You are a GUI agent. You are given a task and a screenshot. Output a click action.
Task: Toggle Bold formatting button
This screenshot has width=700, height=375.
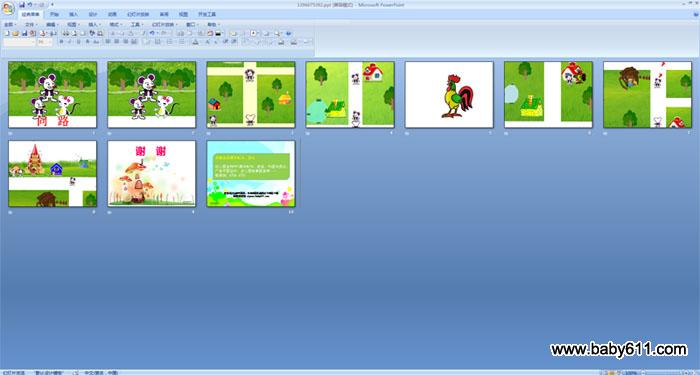point(61,42)
